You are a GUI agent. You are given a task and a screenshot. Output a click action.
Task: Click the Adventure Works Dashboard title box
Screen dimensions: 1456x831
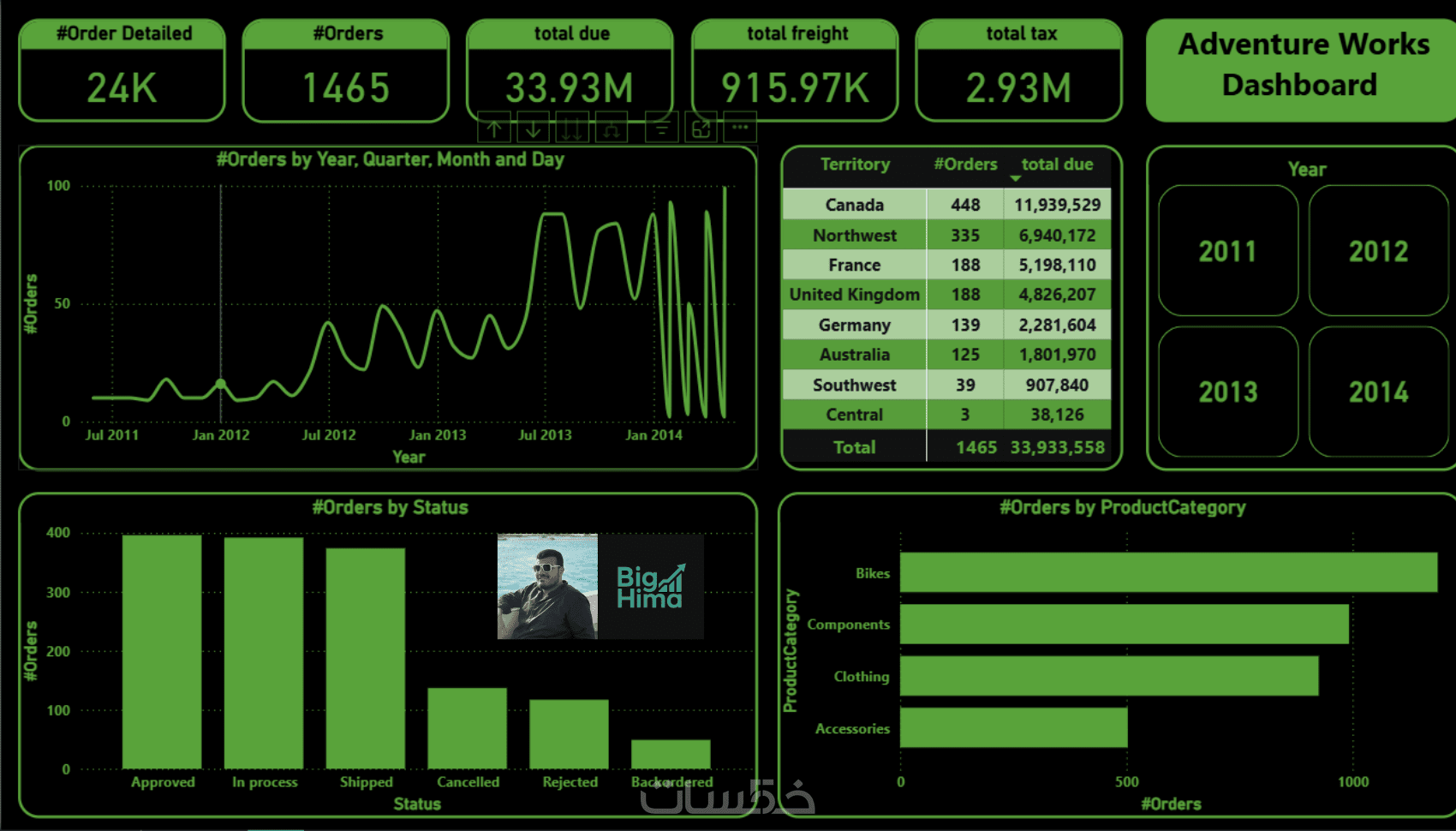click(1301, 70)
